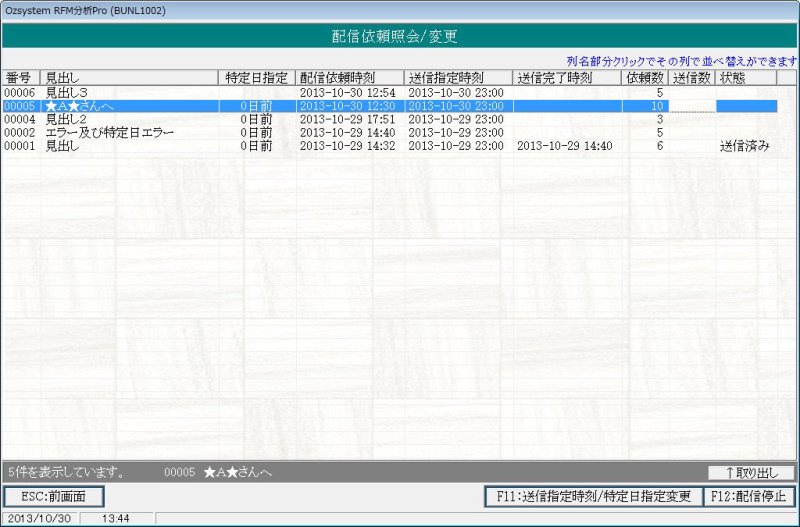Image resolution: width=800 pixels, height=527 pixels.
Task: Sort by 送信指定時刻 column header
Action: pos(458,78)
